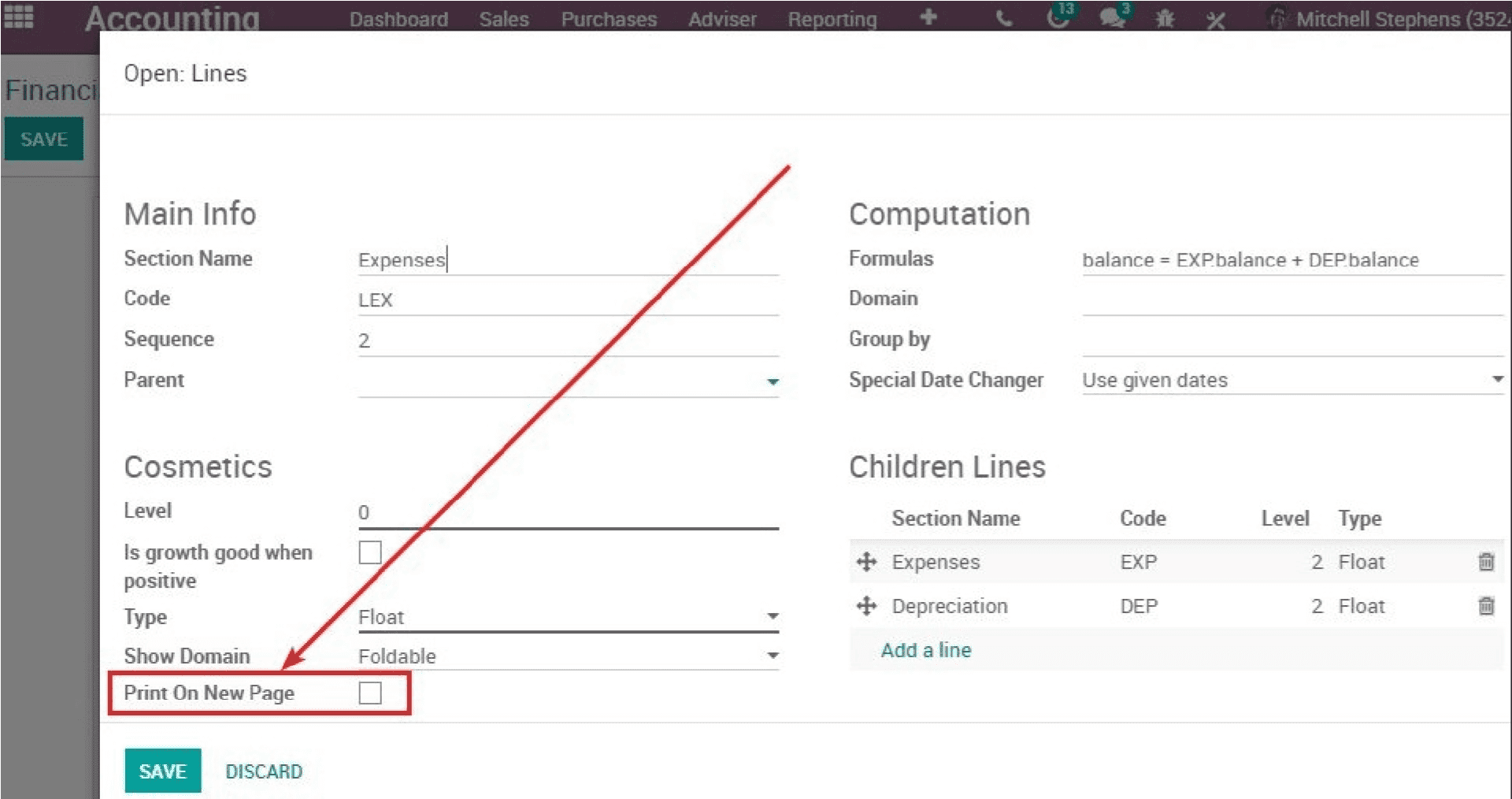
Task: Sort children by Code column header
Action: (x=1143, y=518)
